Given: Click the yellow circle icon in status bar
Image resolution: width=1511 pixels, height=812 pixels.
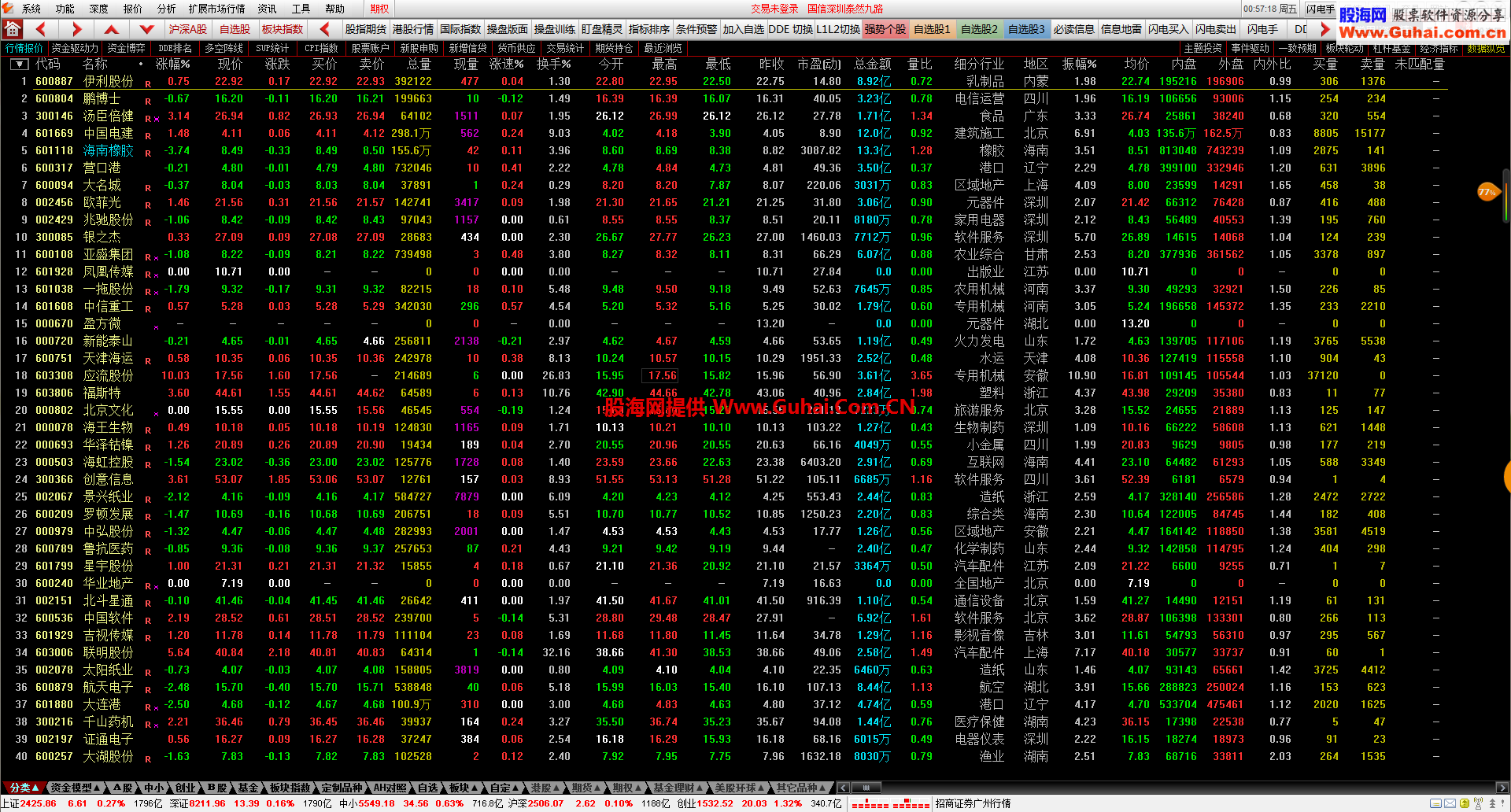Looking at the screenshot, I should (x=1464, y=803).
